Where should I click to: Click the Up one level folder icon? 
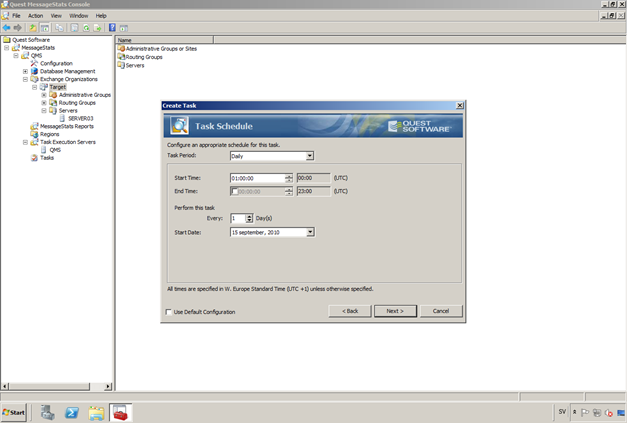click(x=32, y=28)
